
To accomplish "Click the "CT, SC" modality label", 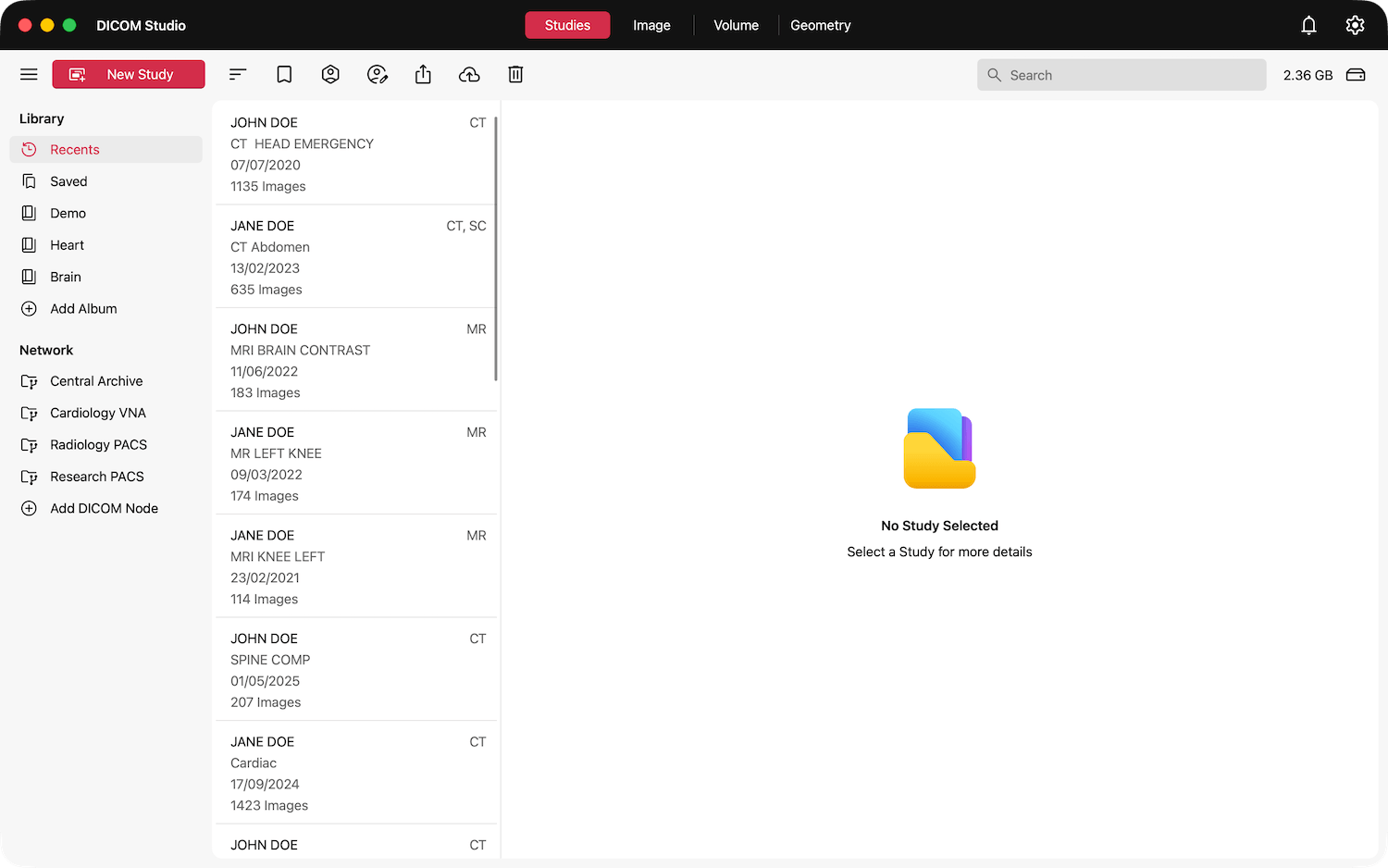I will 465,226.
